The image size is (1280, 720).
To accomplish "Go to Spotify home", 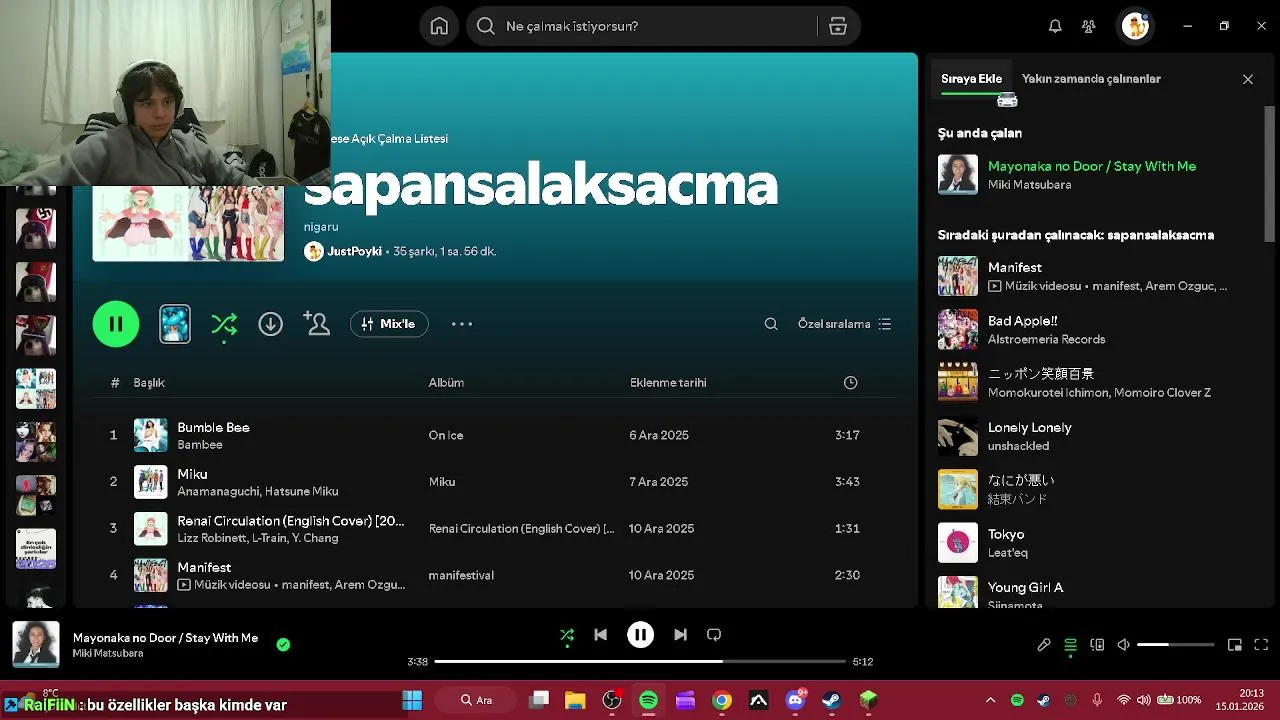I will 439,27.
